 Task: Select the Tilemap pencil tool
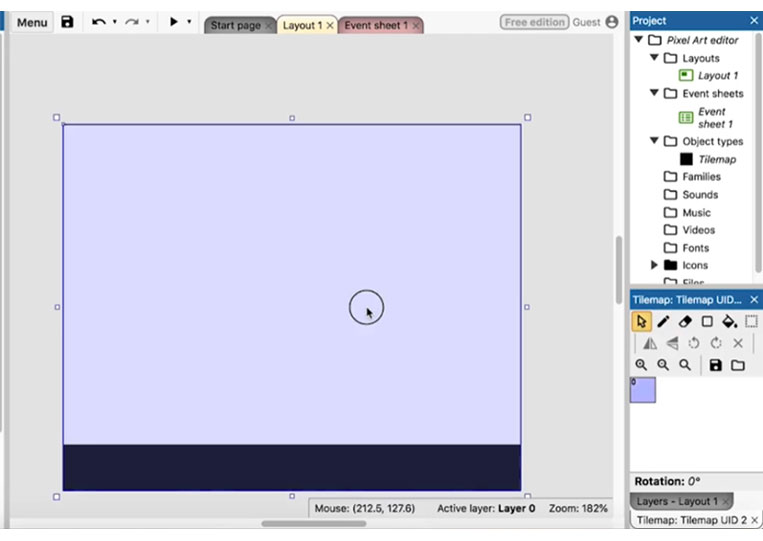coord(663,322)
